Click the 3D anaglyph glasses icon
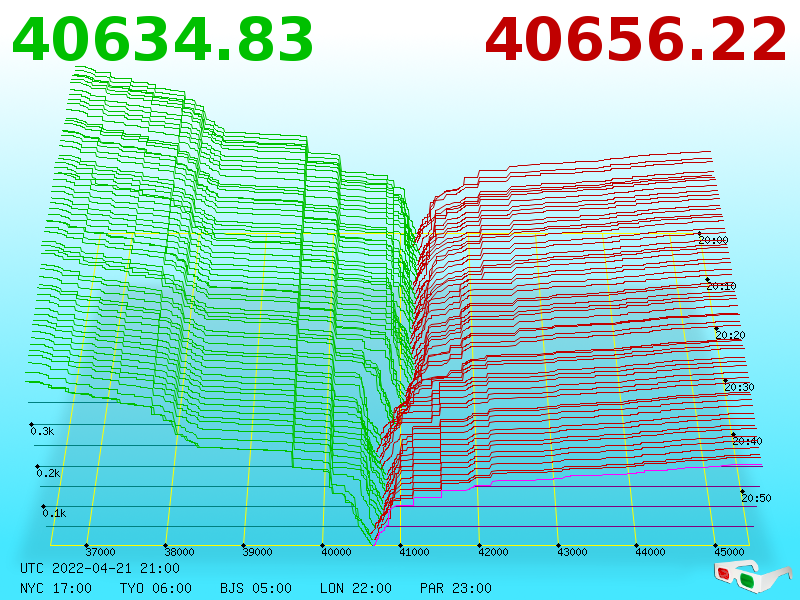Viewport: 800px width, 600px height. coord(752,577)
